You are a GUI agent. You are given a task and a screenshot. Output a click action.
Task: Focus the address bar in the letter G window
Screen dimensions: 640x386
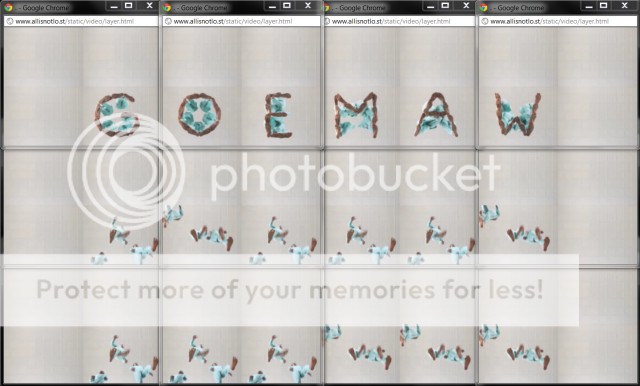coord(81,21)
